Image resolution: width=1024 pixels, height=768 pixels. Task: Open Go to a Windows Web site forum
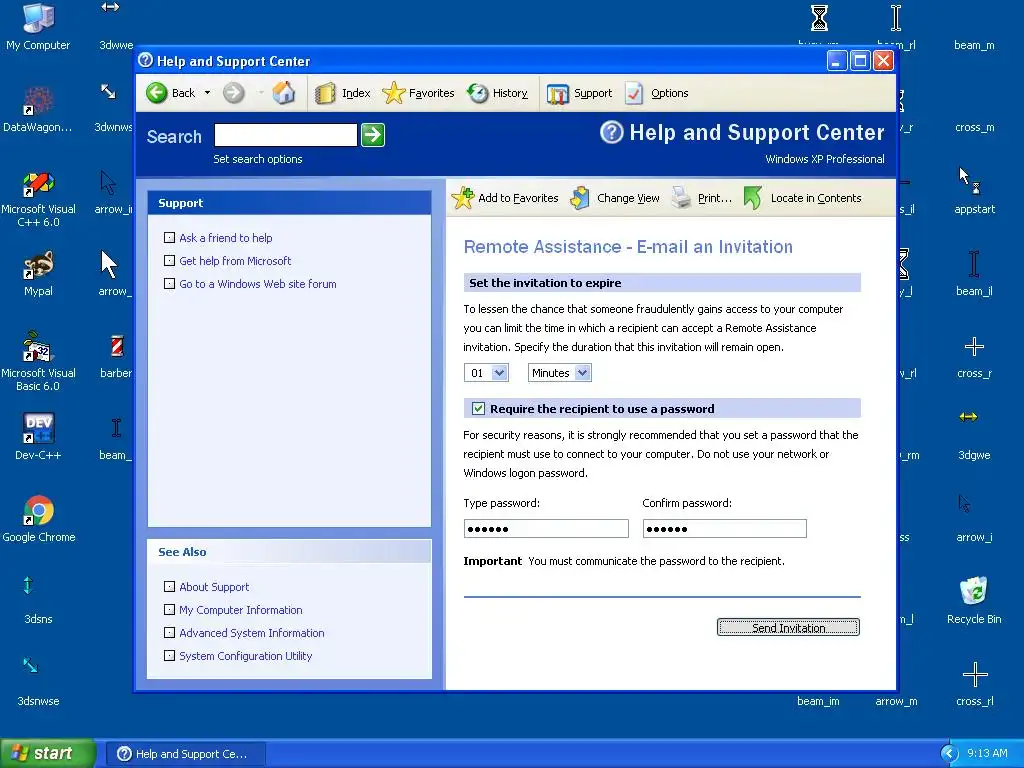coord(257,284)
